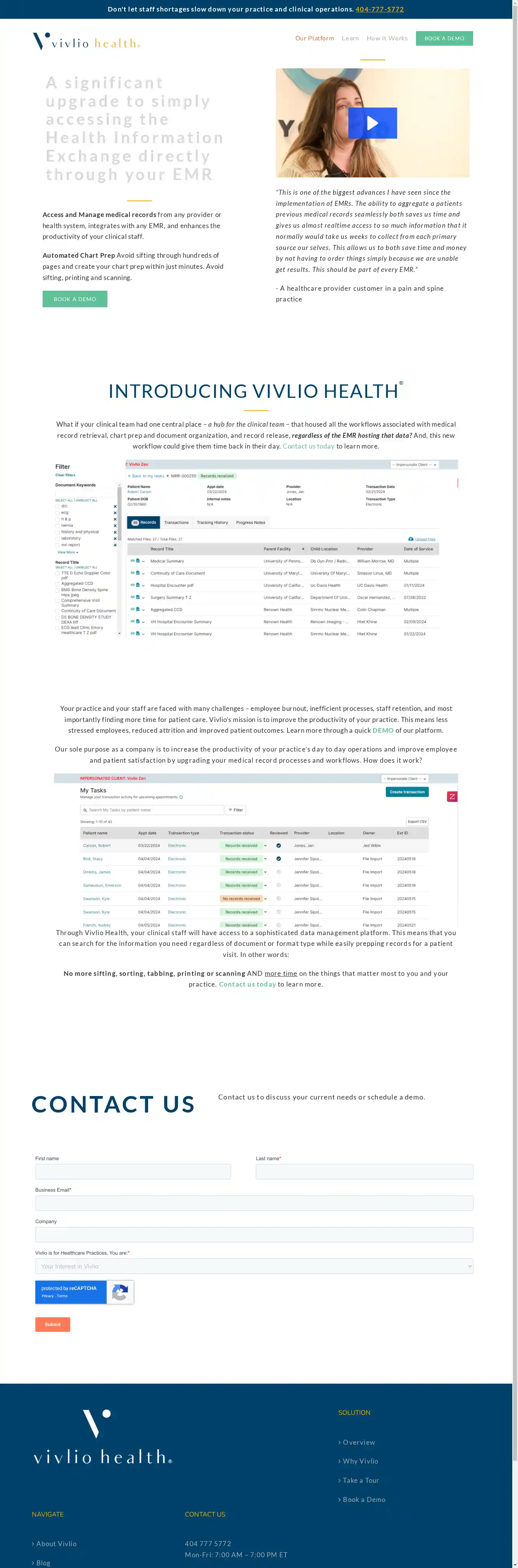Open Why Vivlio in footer Solution list

click(x=360, y=1461)
